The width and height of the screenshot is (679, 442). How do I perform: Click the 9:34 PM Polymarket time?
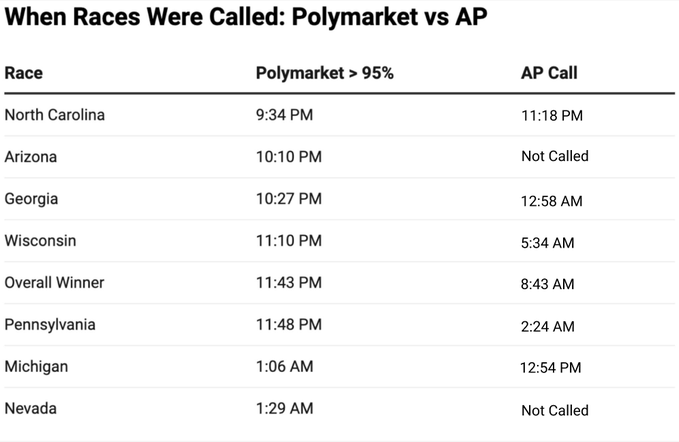pyautogui.click(x=284, y=115)
